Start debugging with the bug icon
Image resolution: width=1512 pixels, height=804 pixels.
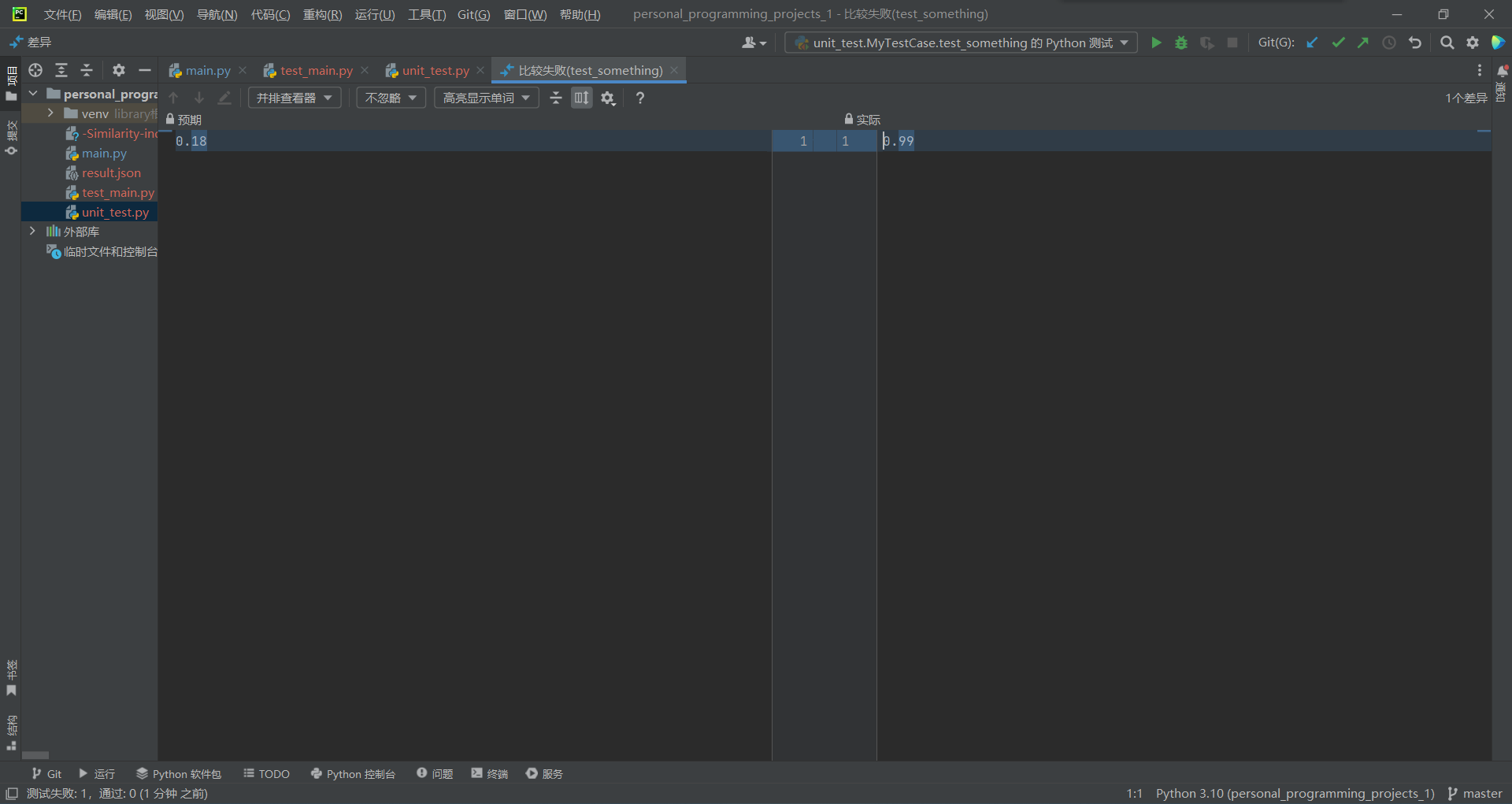tap(1181, 43)
